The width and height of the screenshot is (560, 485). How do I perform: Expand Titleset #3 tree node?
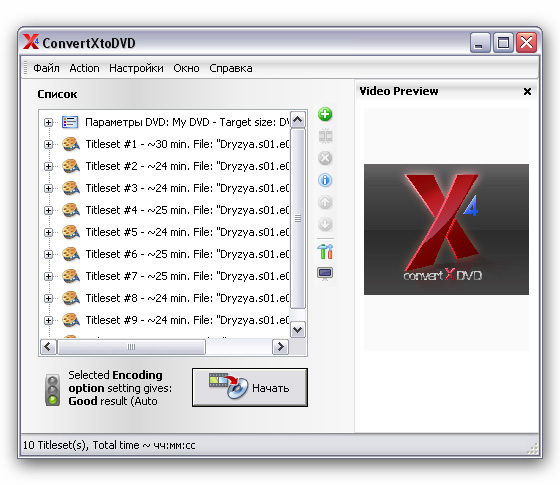[x=49, y=188]
